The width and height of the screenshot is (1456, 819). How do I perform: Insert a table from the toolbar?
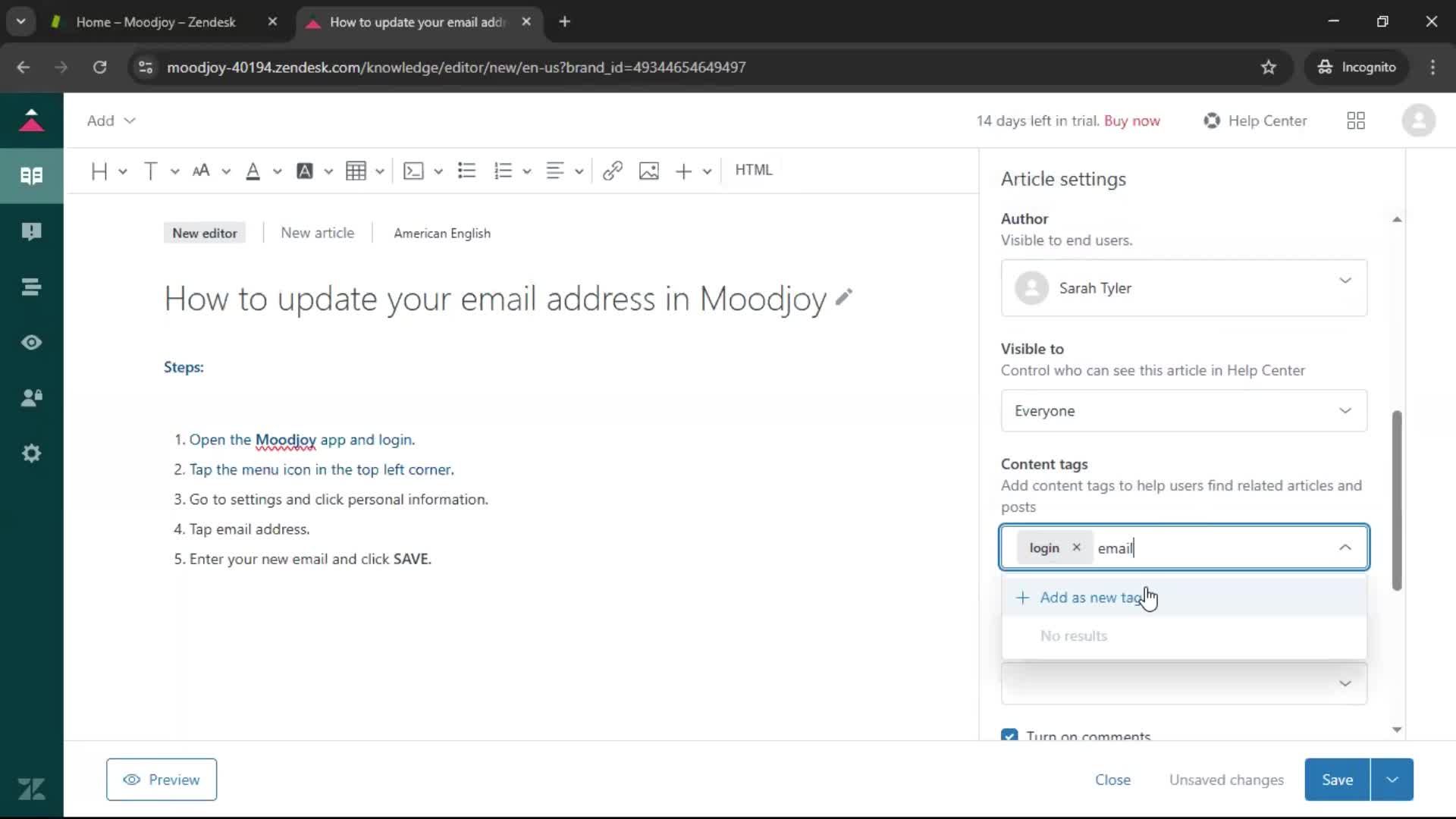point(356,171)
